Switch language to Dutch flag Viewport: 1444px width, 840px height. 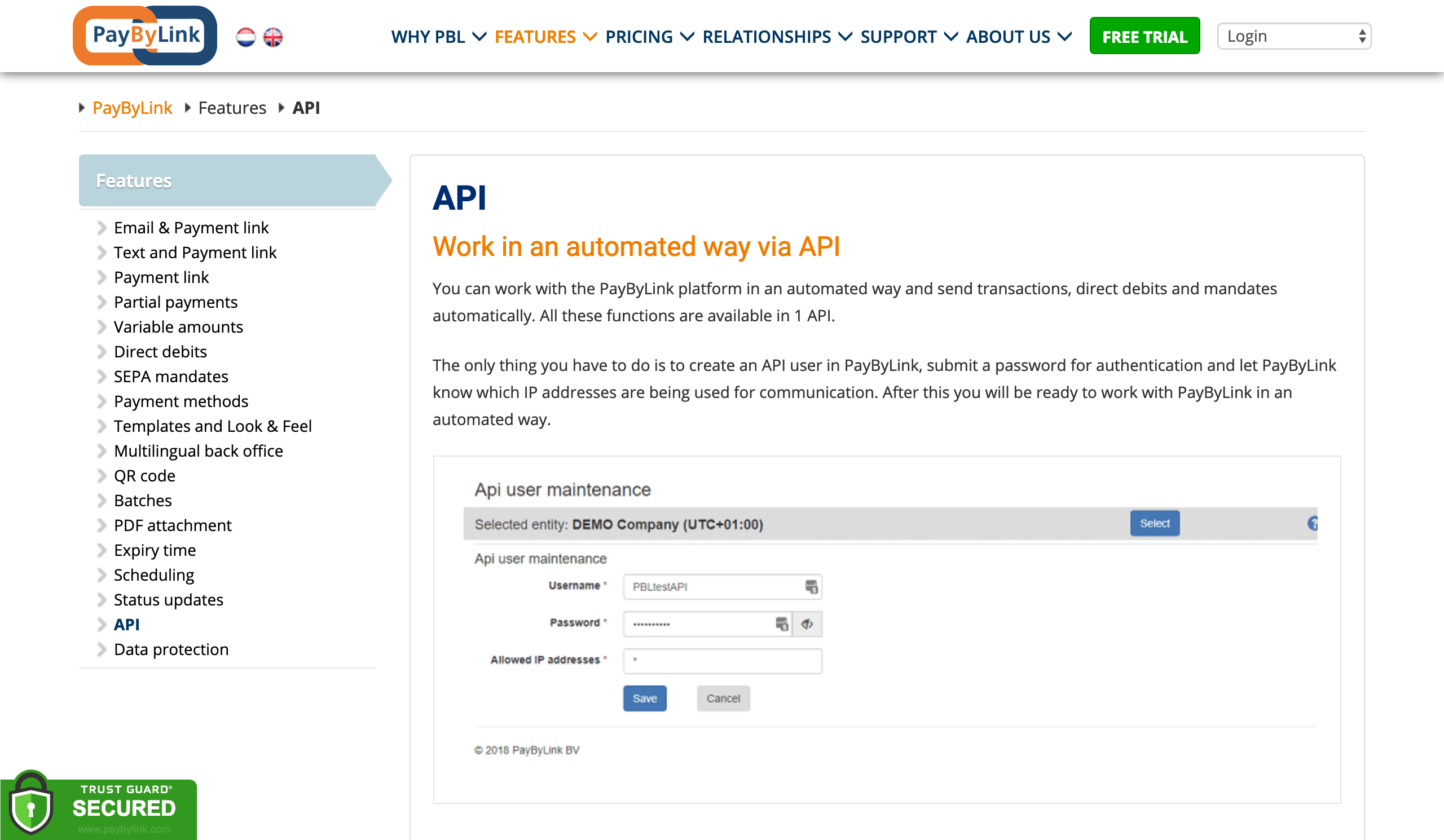click(246, 37)
